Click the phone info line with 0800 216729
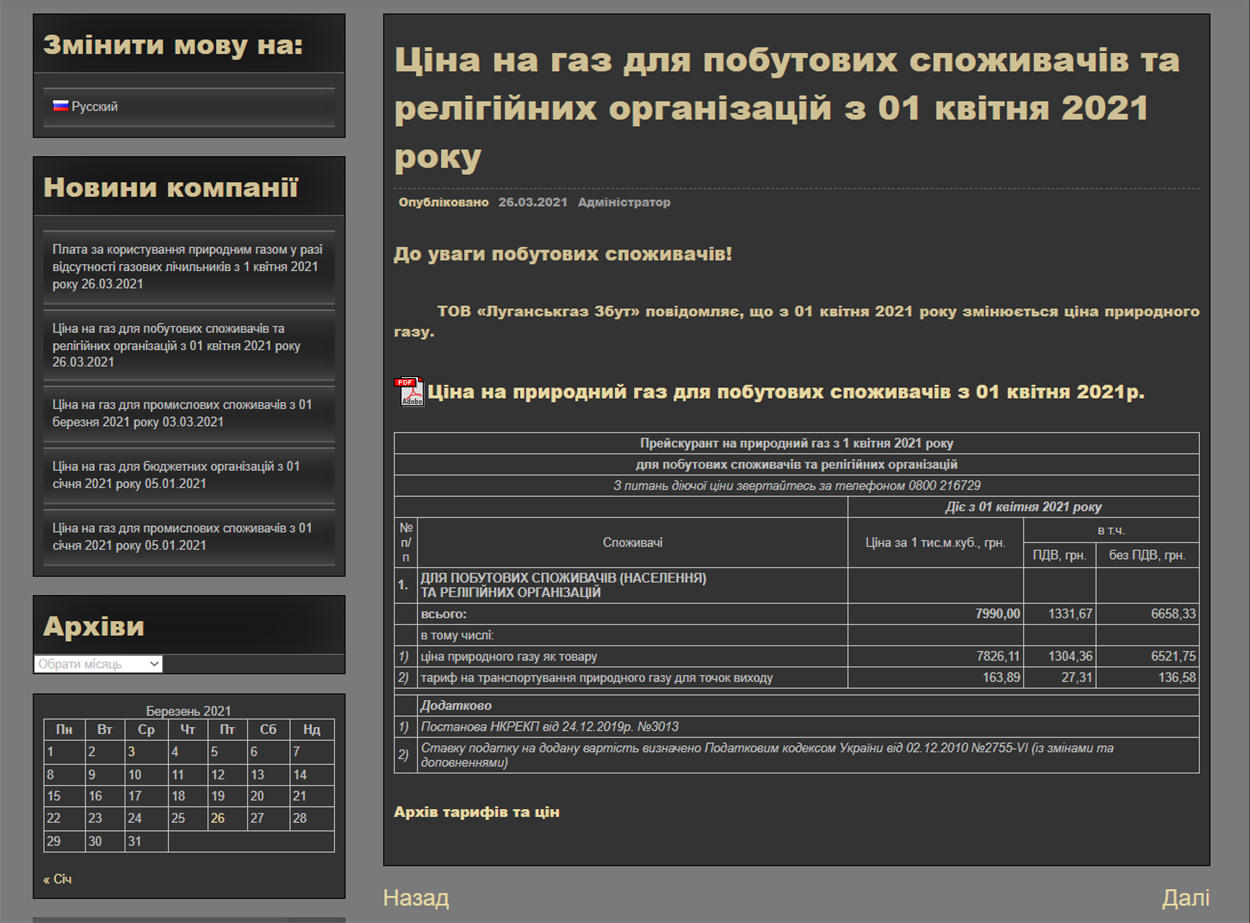Screen dimensions: 1250x923 pos(796,486)
